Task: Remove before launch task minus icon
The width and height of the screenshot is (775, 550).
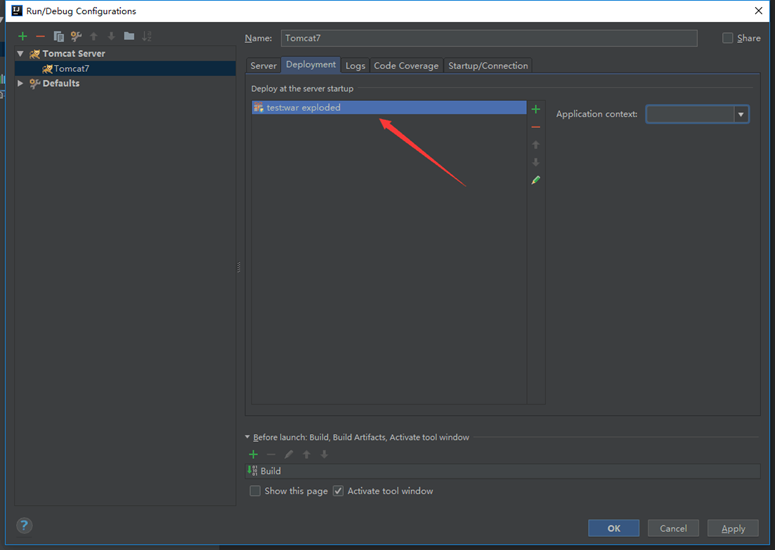Action: click(x=271, y=454)
